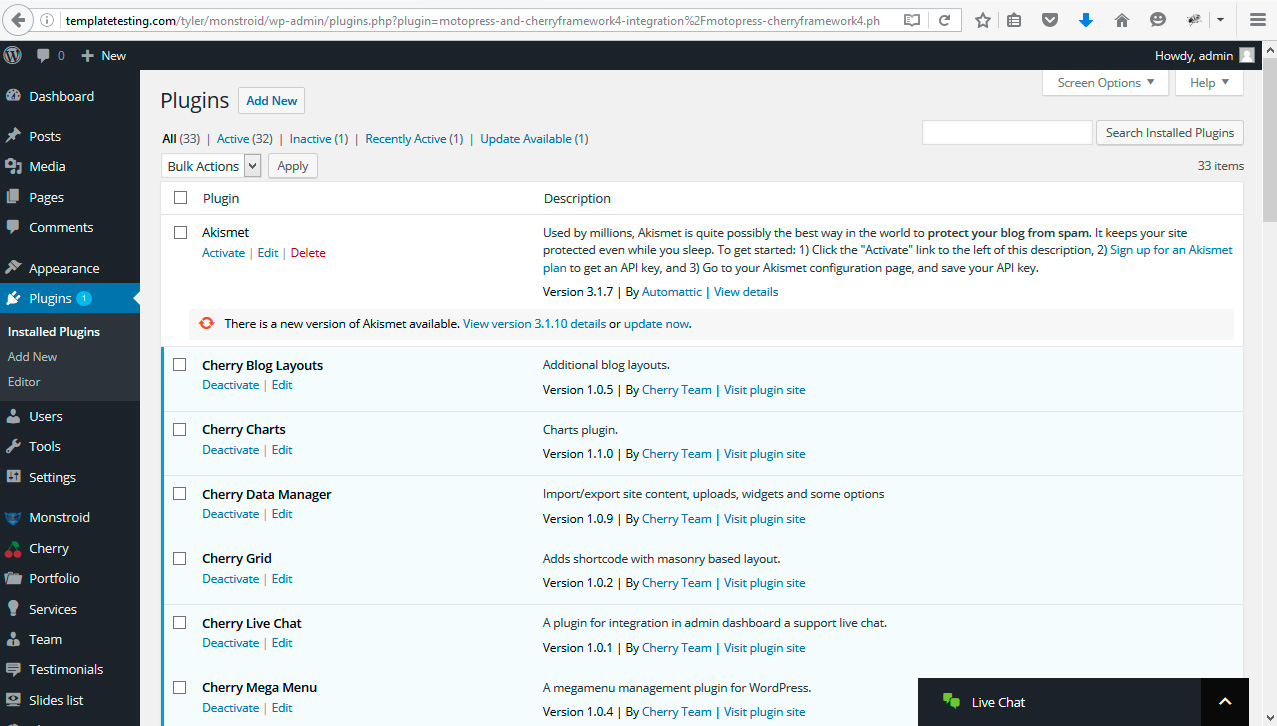This screenshot has height=726, width=1277.
Task: Check the Akismet plugin checkbox
Action: tap(180, 232)
